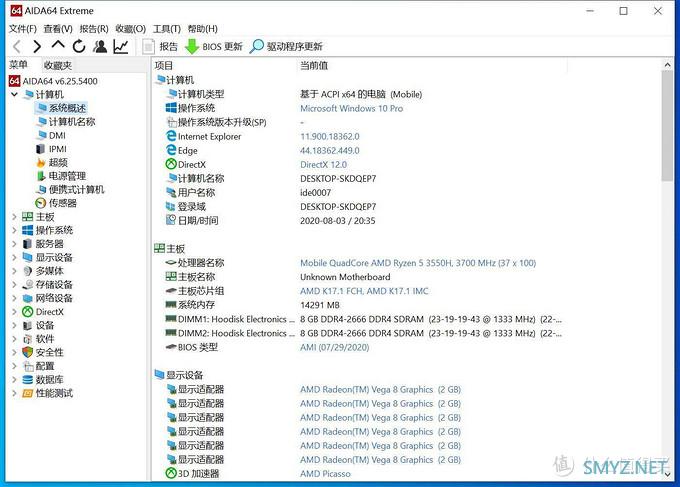Expand the 显示设备 tree node

tap(14, 257)
